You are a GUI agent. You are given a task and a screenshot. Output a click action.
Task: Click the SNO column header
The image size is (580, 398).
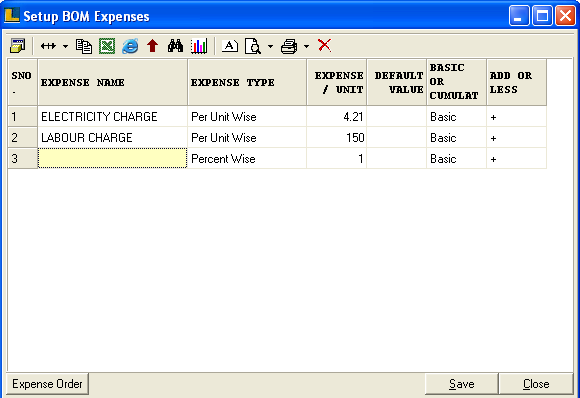click(23, 82)
